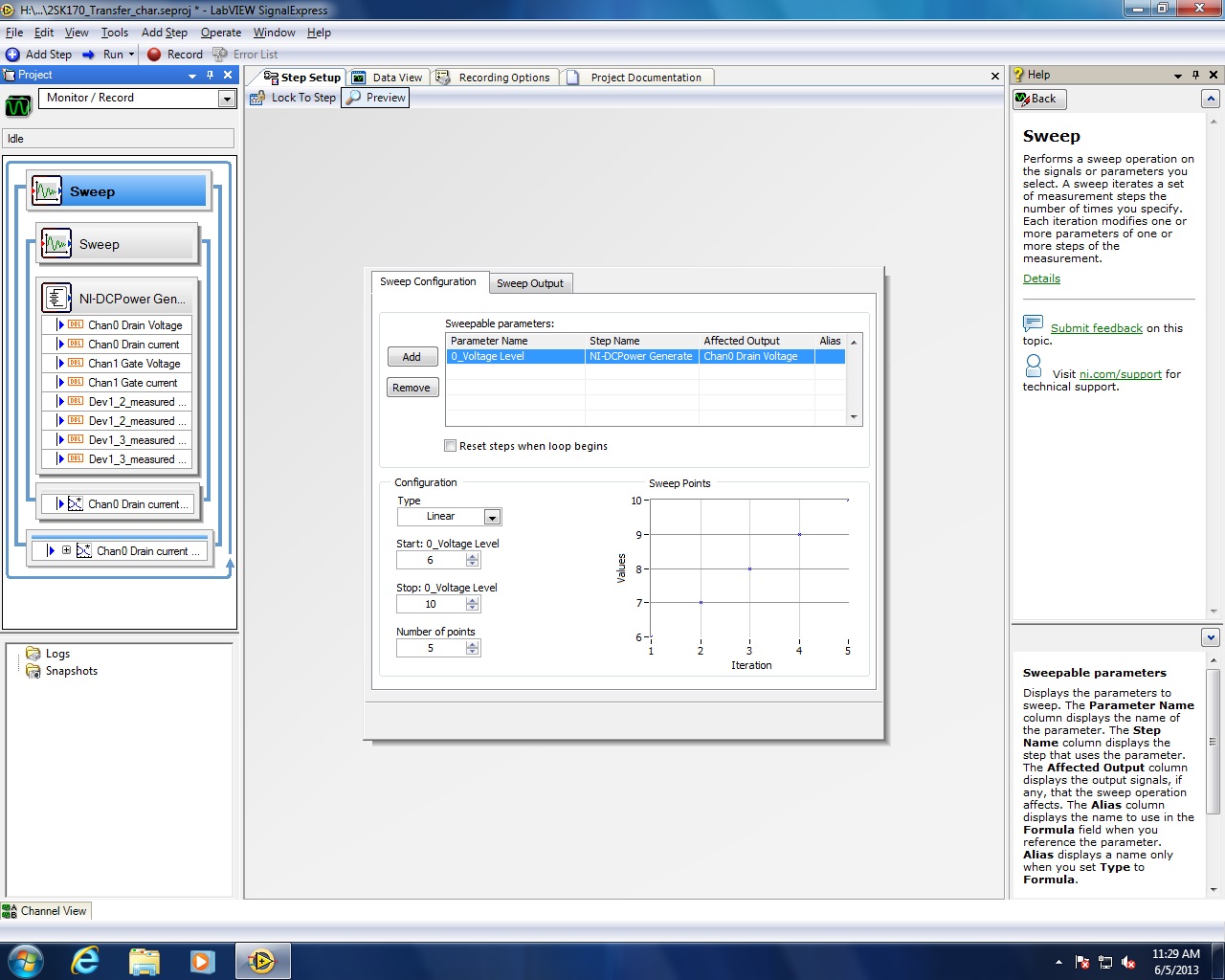Open the sweep Type Linear dropdown
Viewport: 1225px width, 980px height.
[492, 517]
